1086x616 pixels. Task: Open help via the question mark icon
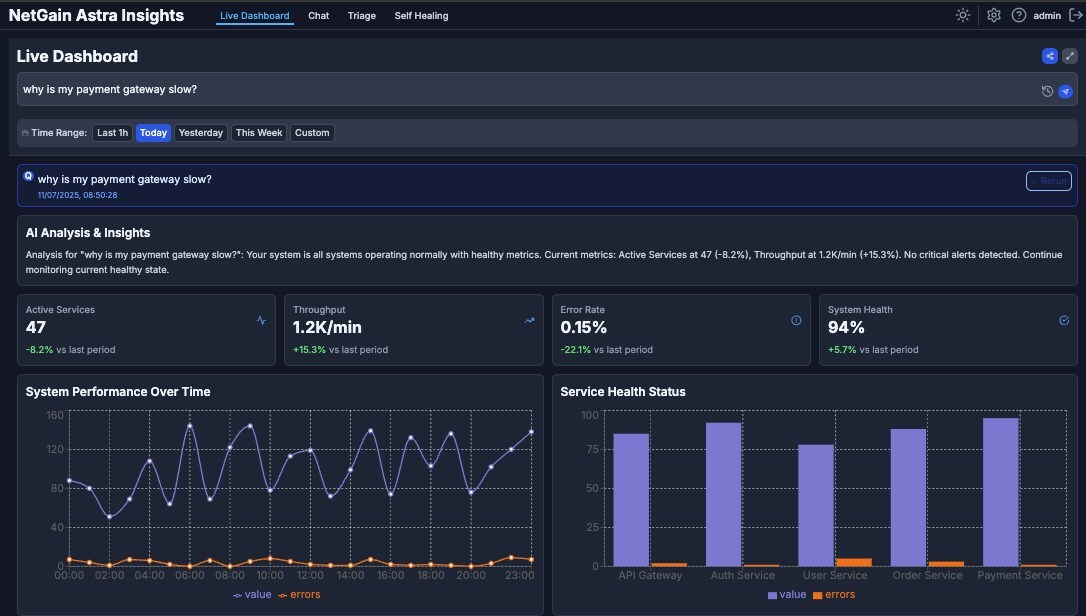point(1018,15)
